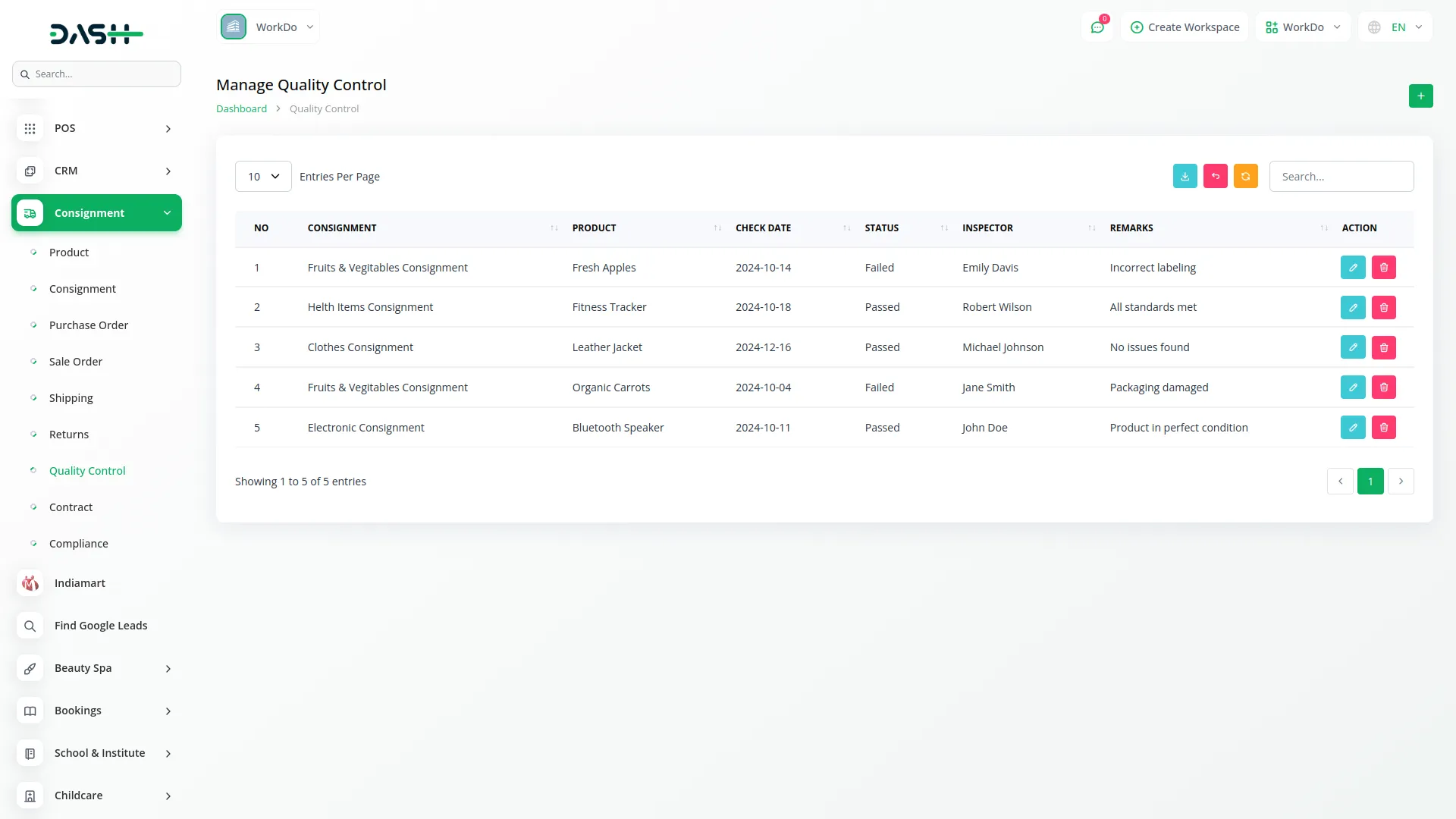This screenshot has height=819, width=1456.
Task: Delete the Leather Jacket quality check row
Action: point(1383,347)
